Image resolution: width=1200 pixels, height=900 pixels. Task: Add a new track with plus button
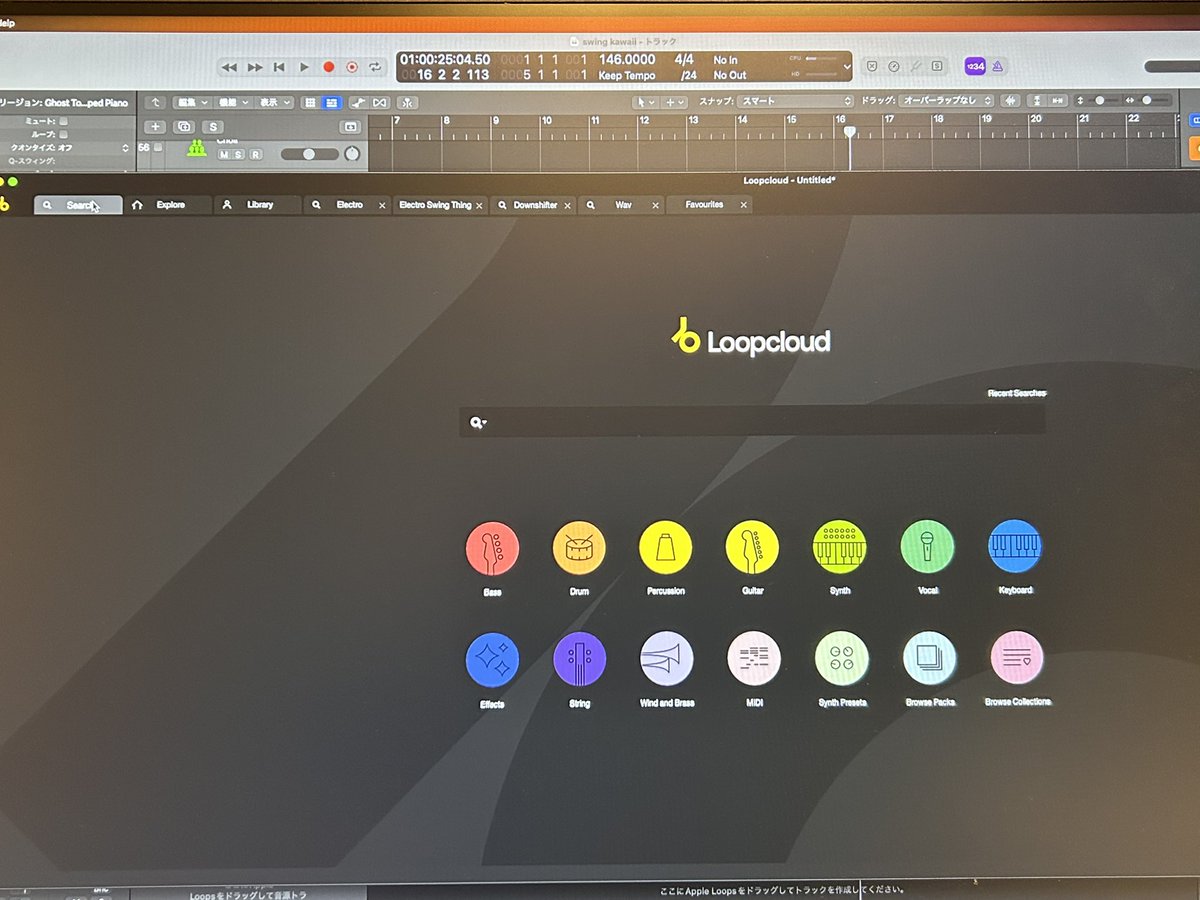155,127
